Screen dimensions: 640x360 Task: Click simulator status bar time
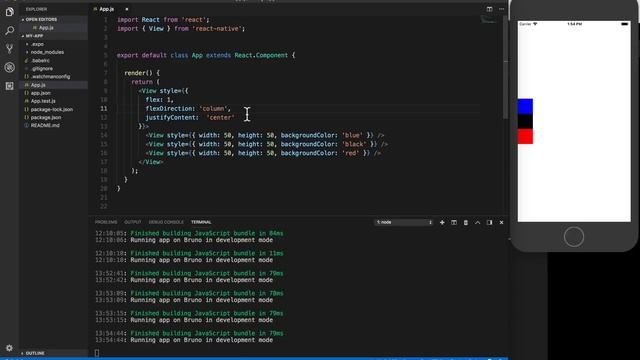(x=574, y=24)
